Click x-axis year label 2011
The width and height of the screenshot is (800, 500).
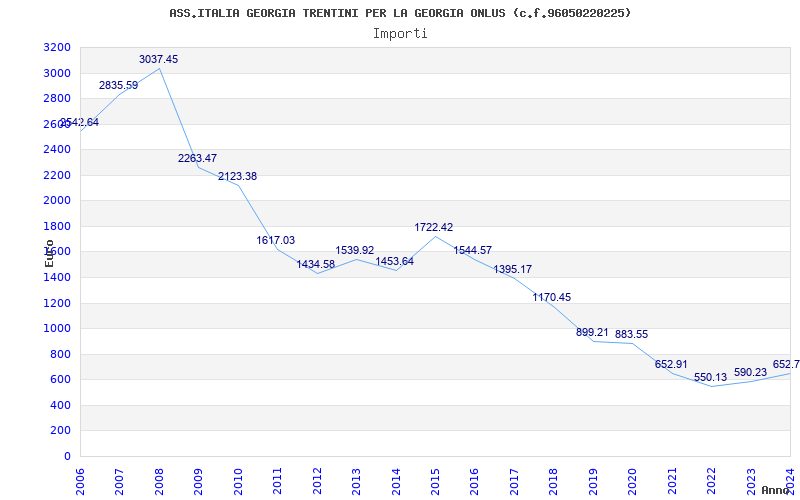click(x=277, y=482)
